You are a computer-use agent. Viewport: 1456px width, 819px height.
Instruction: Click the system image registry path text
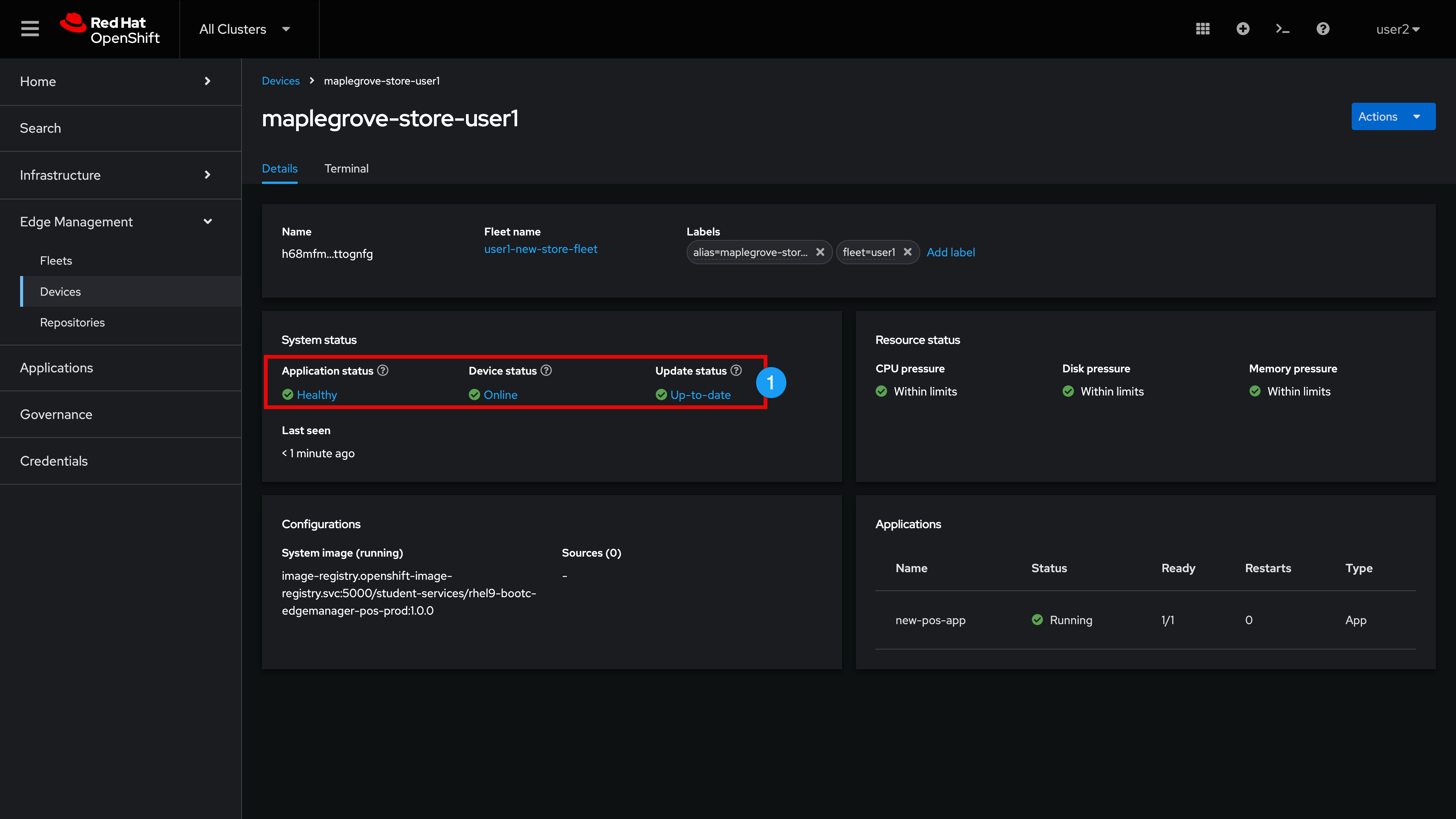tap(409, 593)
